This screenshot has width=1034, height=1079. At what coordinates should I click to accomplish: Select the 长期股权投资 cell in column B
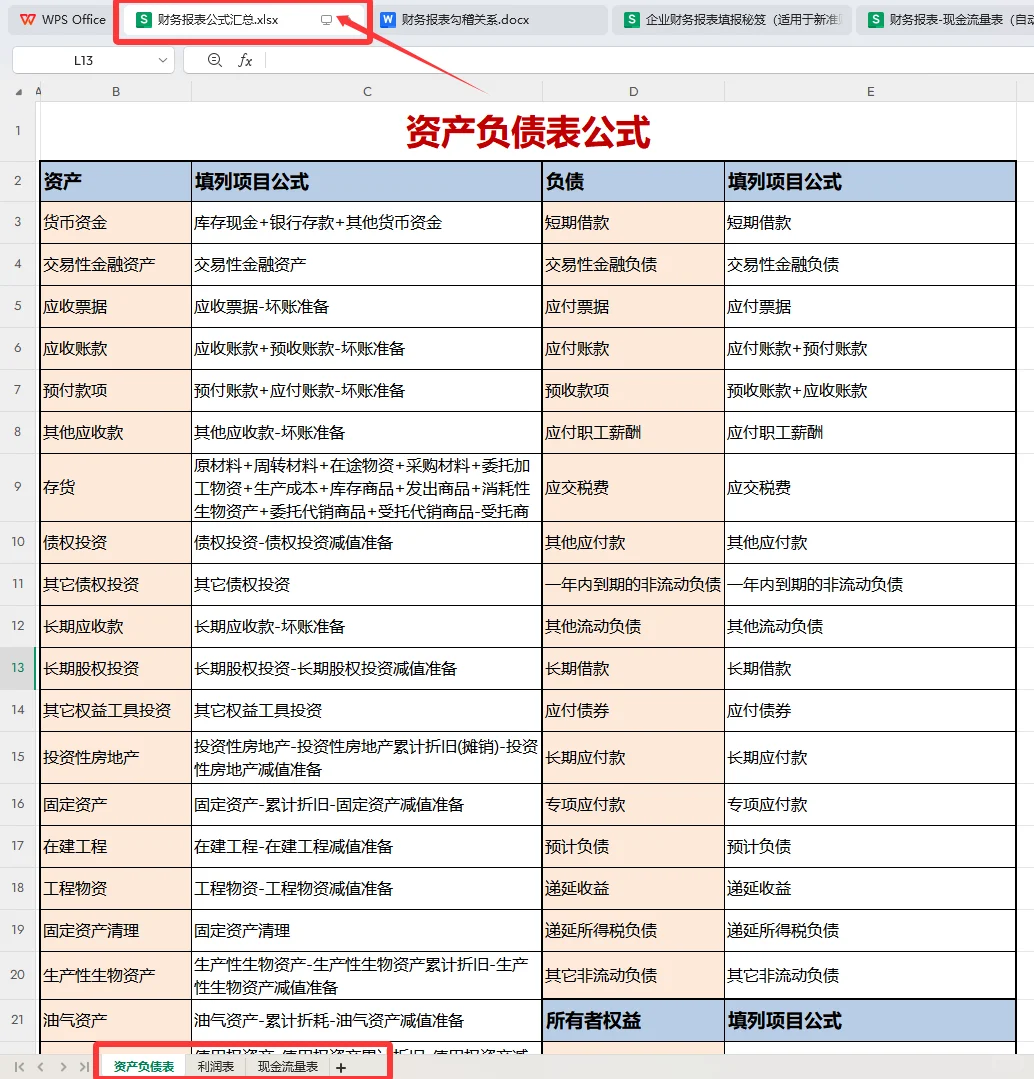click(116, 669)
